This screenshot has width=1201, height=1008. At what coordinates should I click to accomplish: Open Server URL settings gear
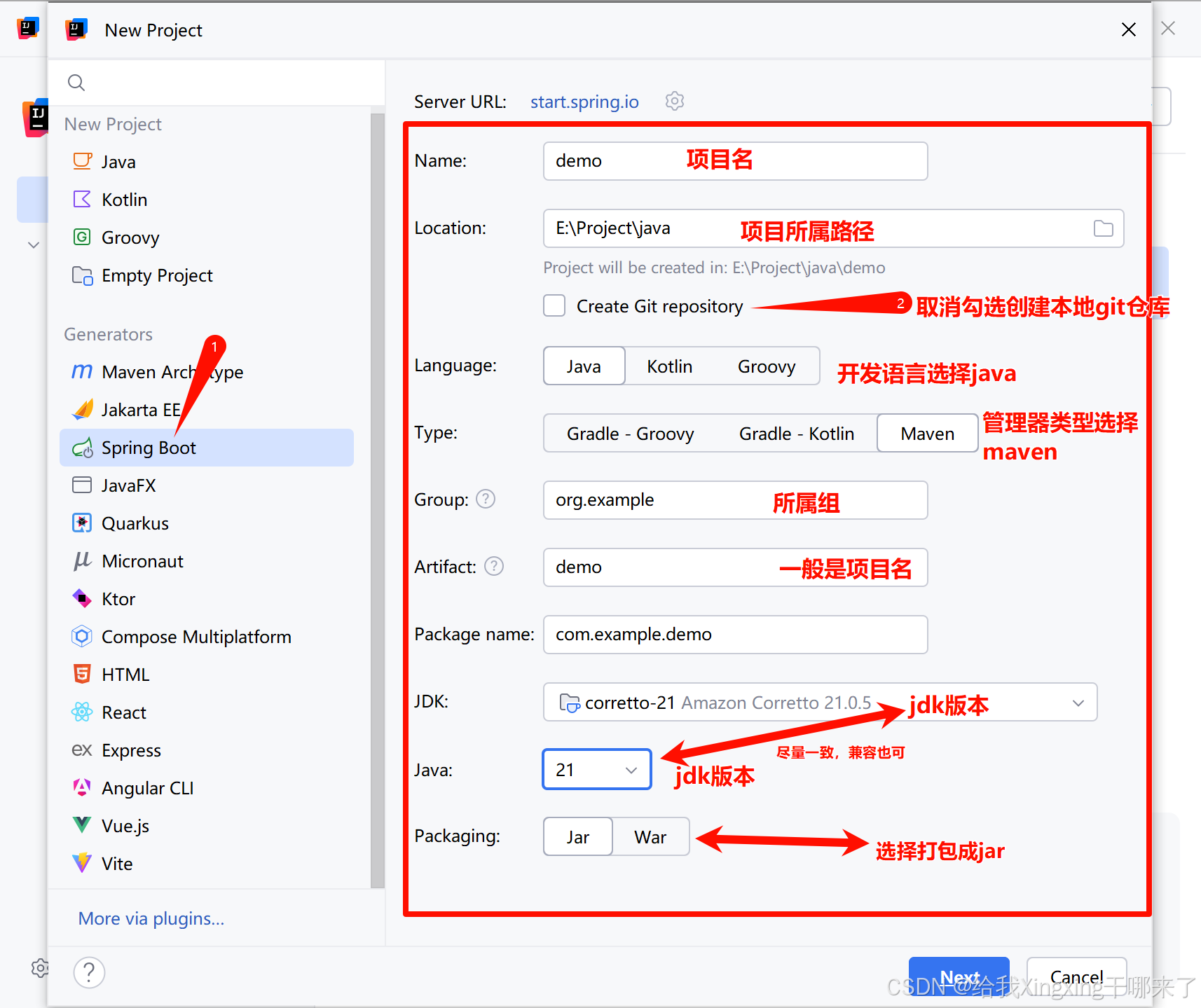pyautogui.click(x=674, y=101)
